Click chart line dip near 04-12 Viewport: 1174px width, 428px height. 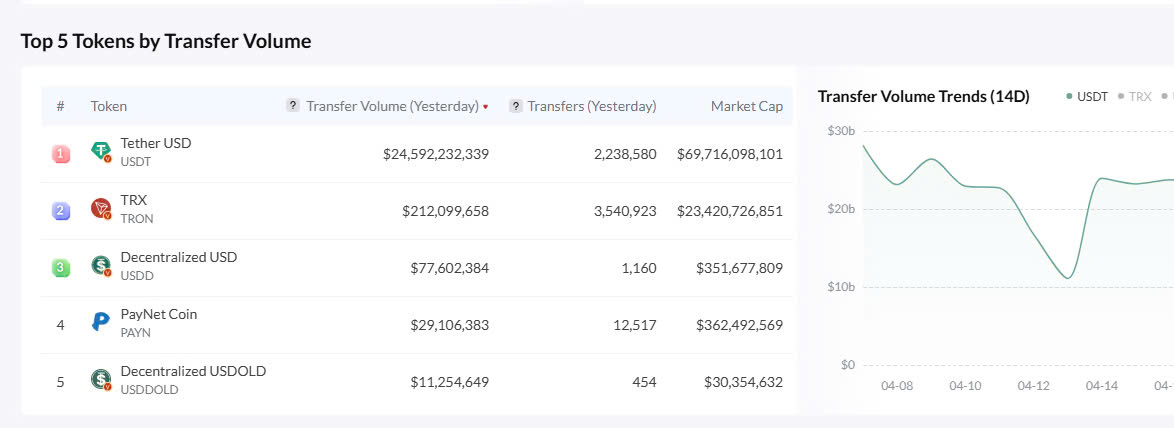[1068, 277]
